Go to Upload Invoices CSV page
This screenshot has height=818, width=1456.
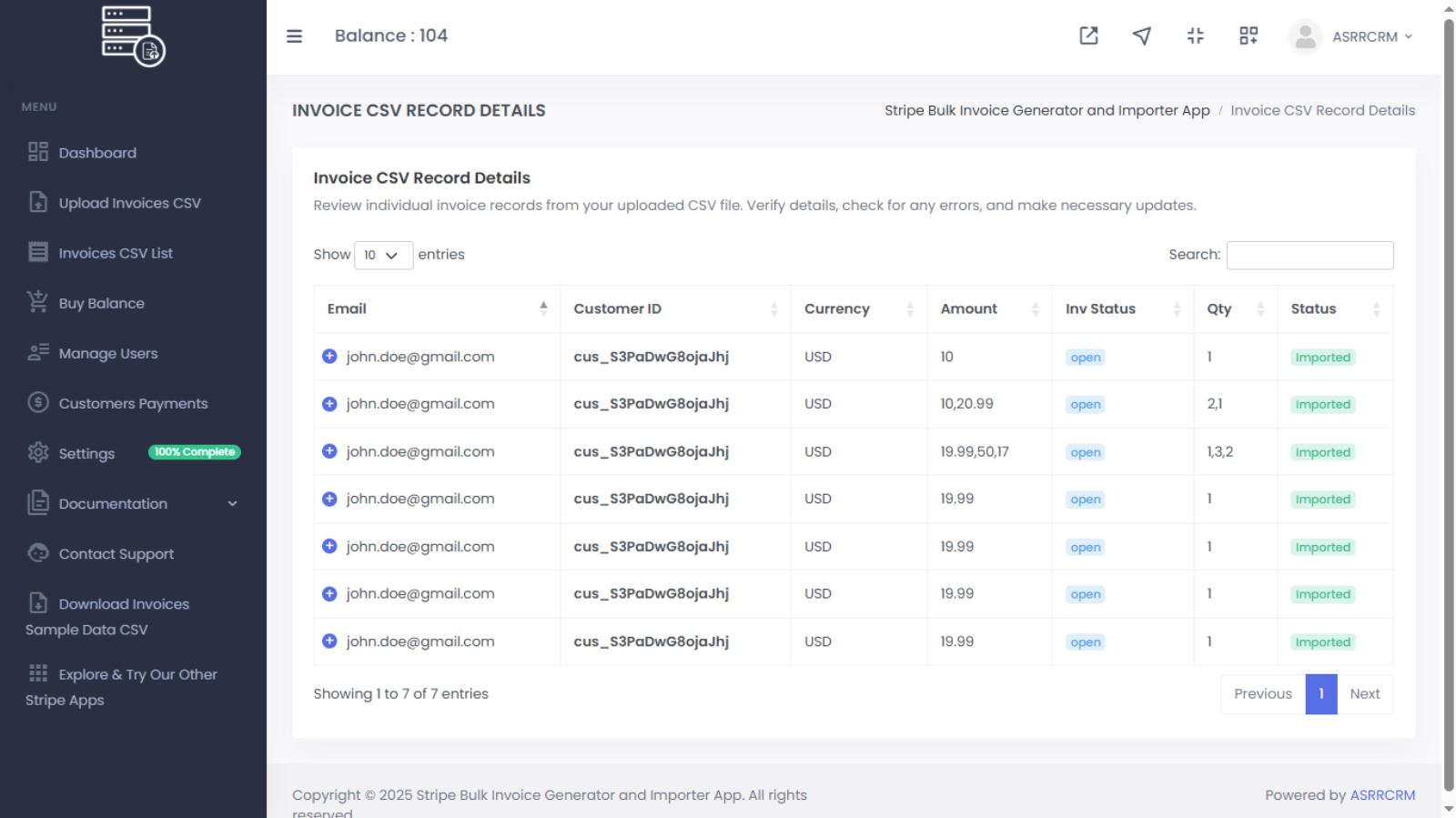click(129, 203)
